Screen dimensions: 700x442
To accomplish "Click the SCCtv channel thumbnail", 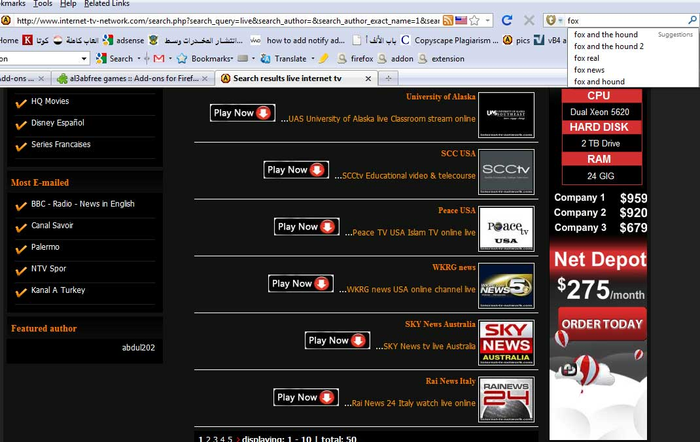I will pos(506,172).
